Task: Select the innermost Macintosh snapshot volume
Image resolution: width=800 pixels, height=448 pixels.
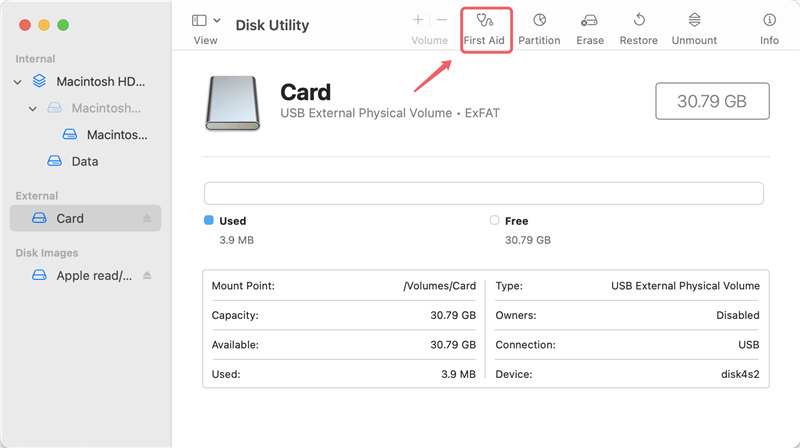Action: pos(116,134)
